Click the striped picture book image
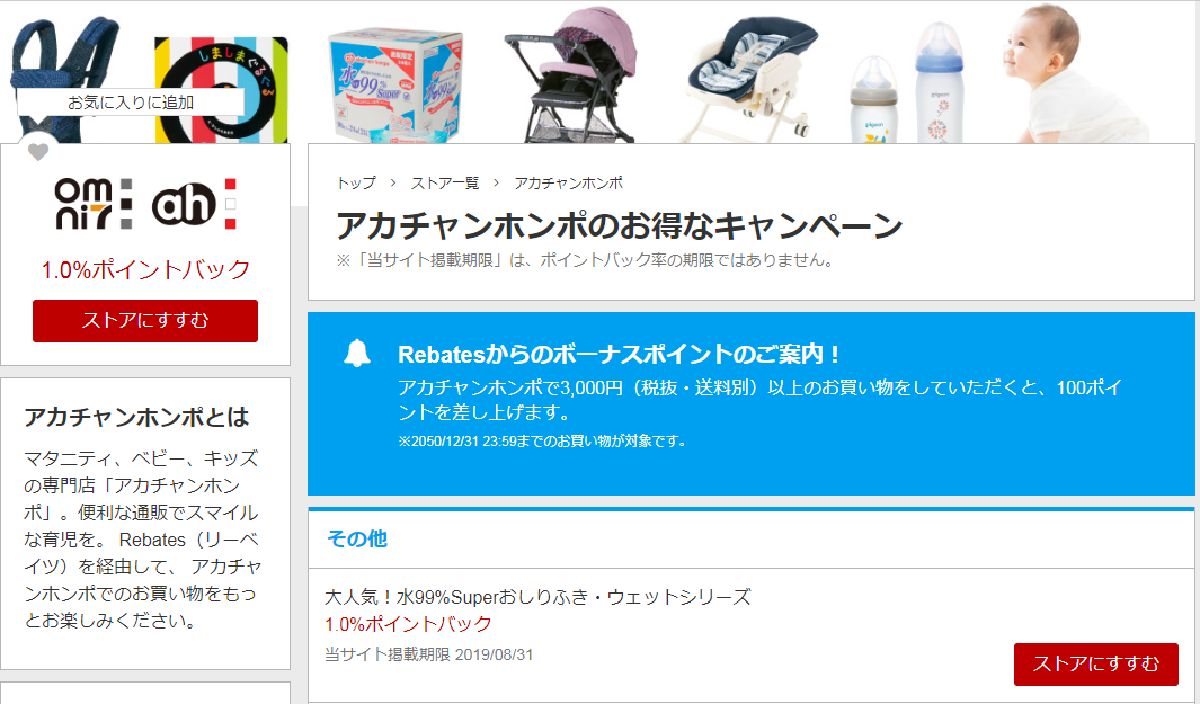 click(220, 90)
